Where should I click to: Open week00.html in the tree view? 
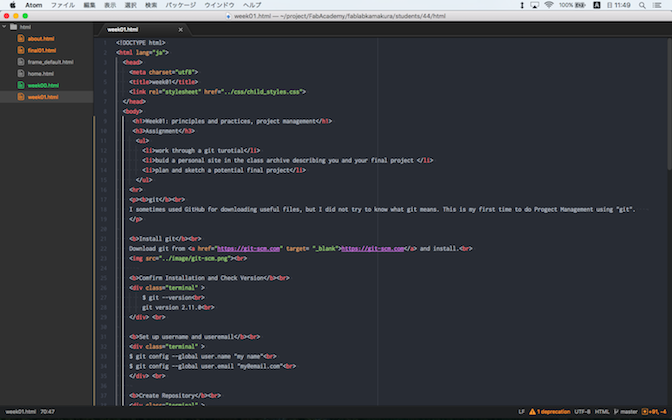[x=43, y=85]
